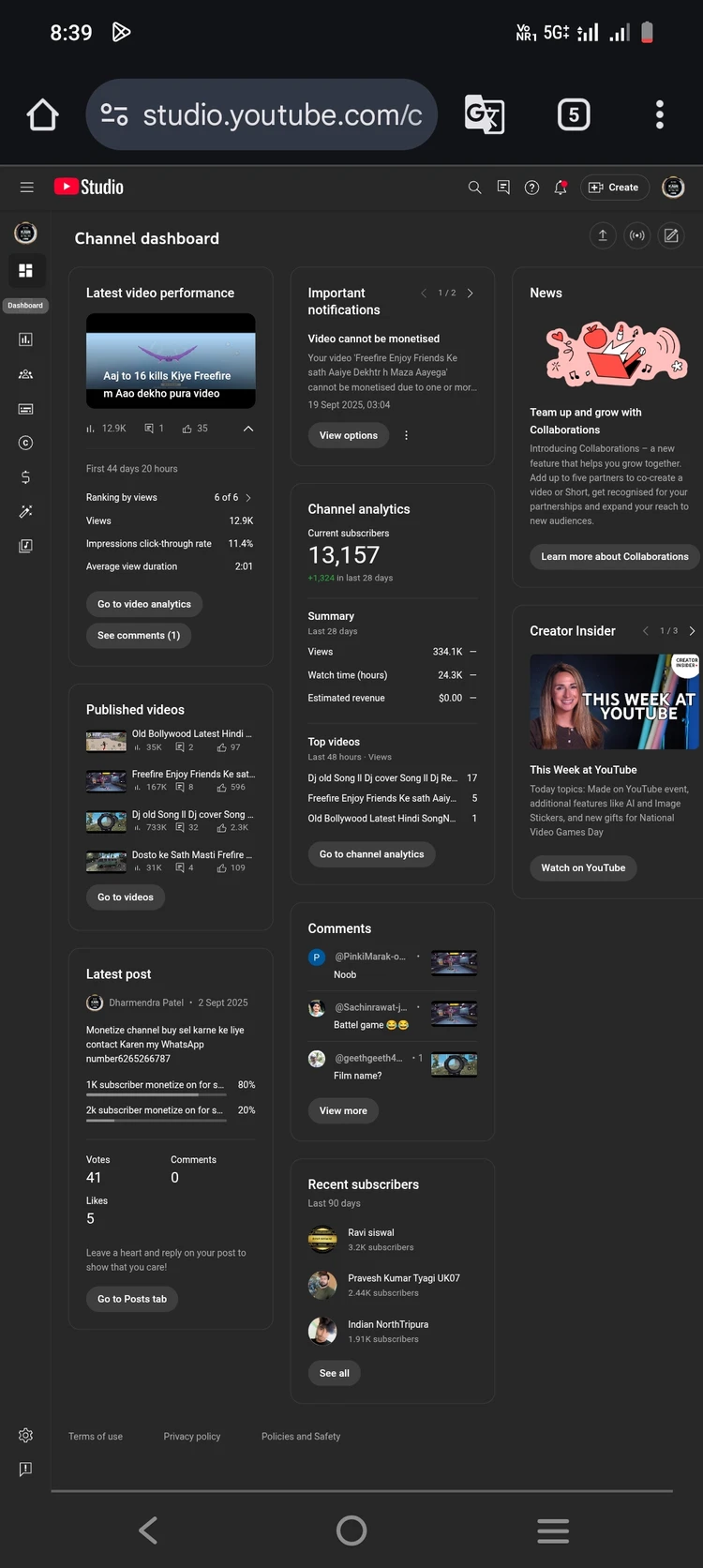Viewport: 703px width, 1568px height.
Task: Tap the studio.youtube.com address bar
Action: pyautogui.click(x=262, y=114)
